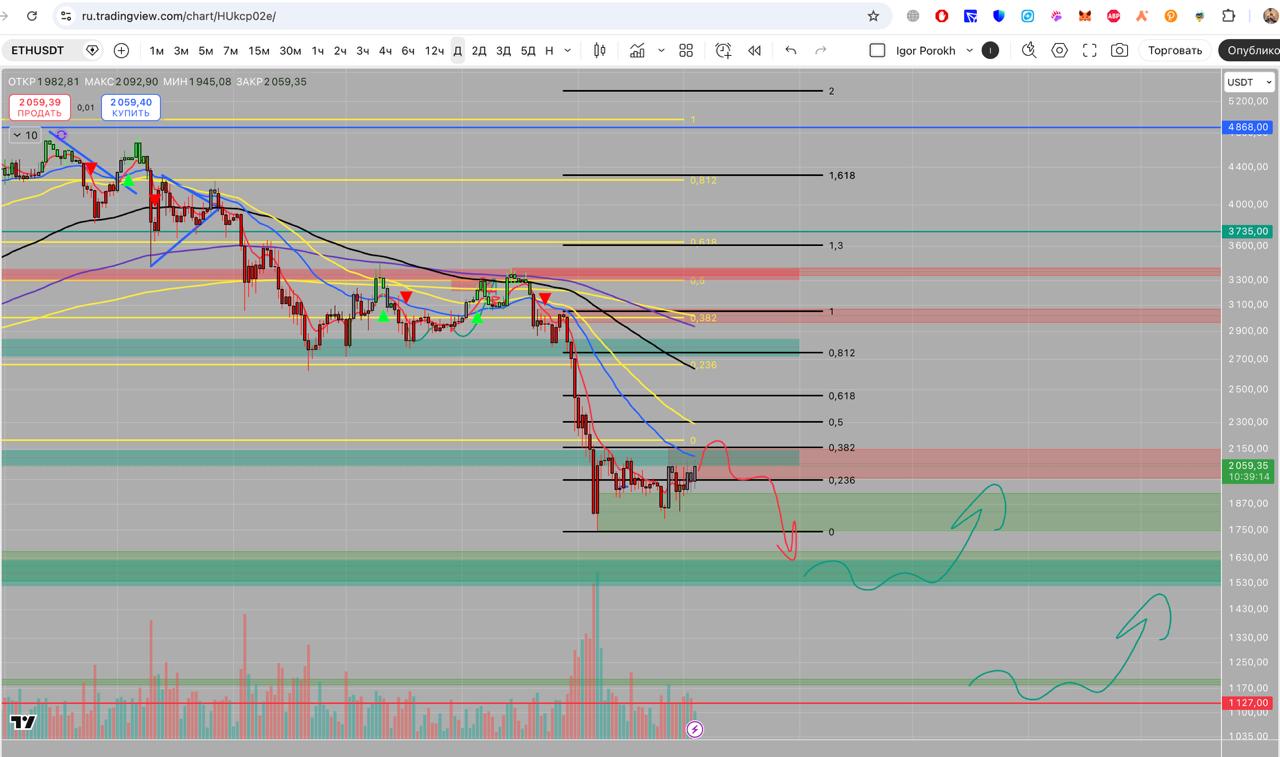Enter fullscreen chart mode
The width and height of the screenshot is (1280, 757).
click(1090, 51)
